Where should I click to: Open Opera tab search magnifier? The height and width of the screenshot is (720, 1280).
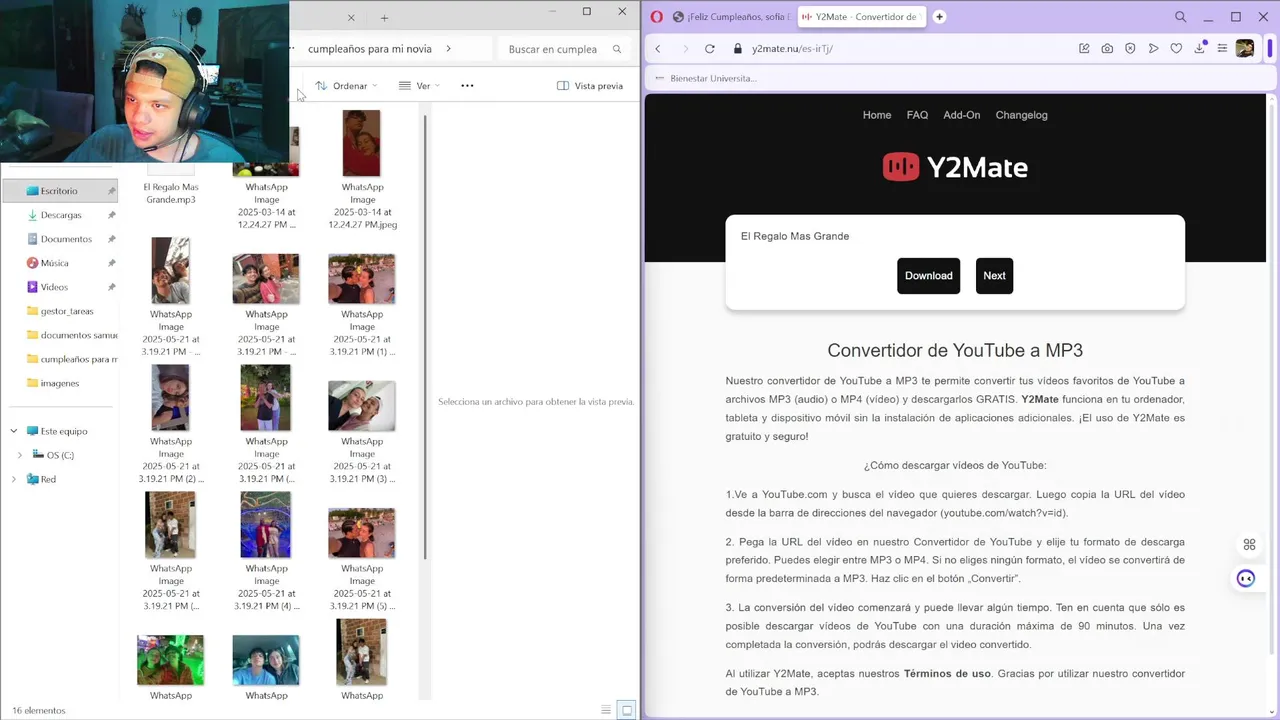(1181, 17)
